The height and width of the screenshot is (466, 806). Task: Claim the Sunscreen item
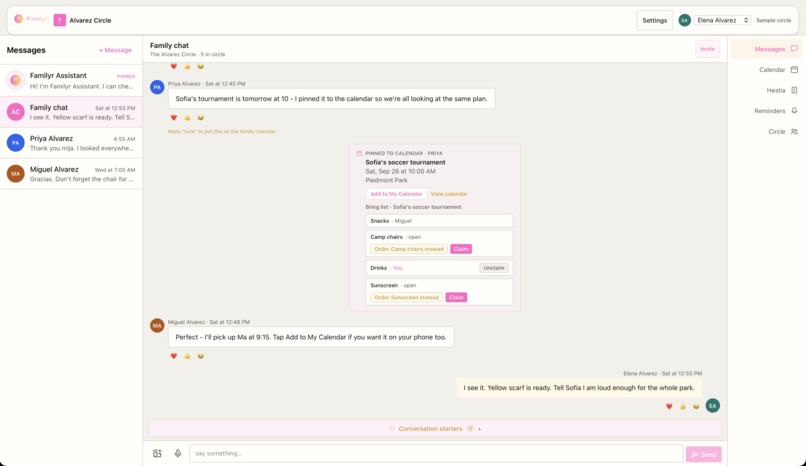456,297
